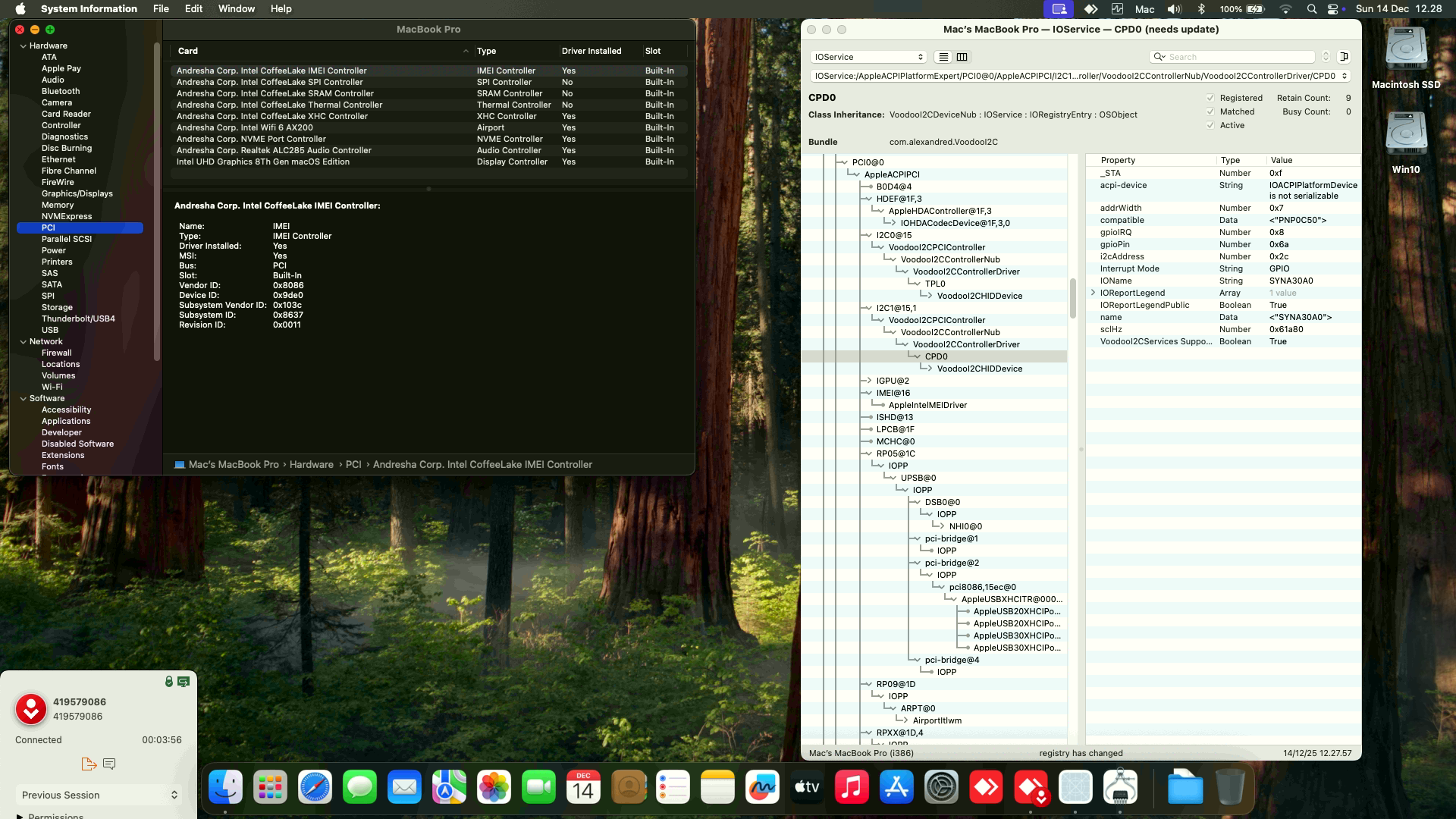Viewport: 1456px width, 819px height.
Task: Open the File menu
Action: [x=161, y=9]
